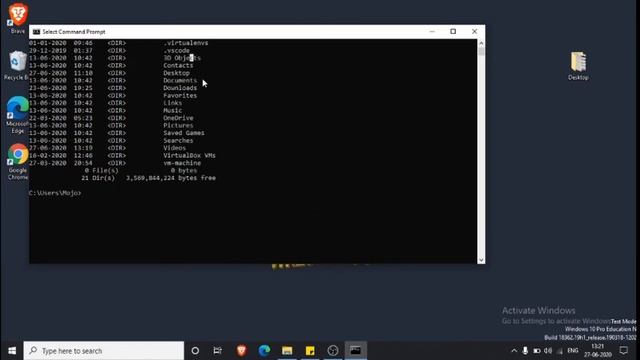Open OBS Studio from the taskbar
Image resolution: width=640 pixels, height=360 pixels.
tap(333, 351)
